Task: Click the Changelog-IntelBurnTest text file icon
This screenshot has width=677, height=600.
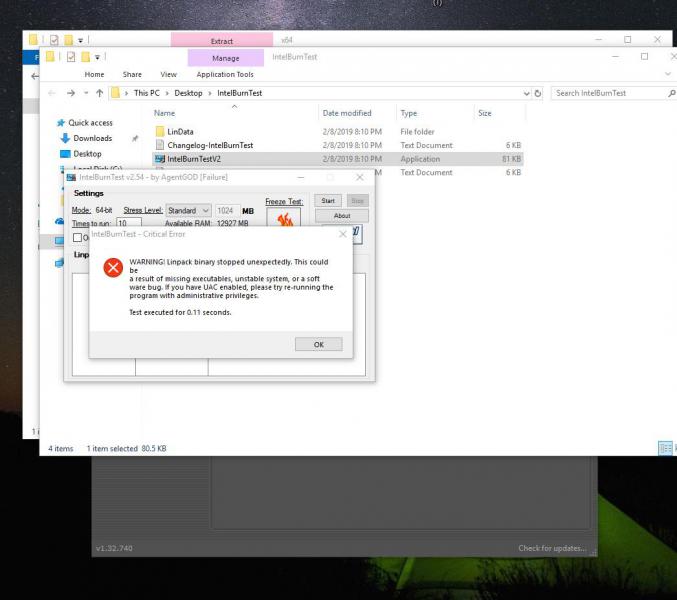Action: (160, 145)
